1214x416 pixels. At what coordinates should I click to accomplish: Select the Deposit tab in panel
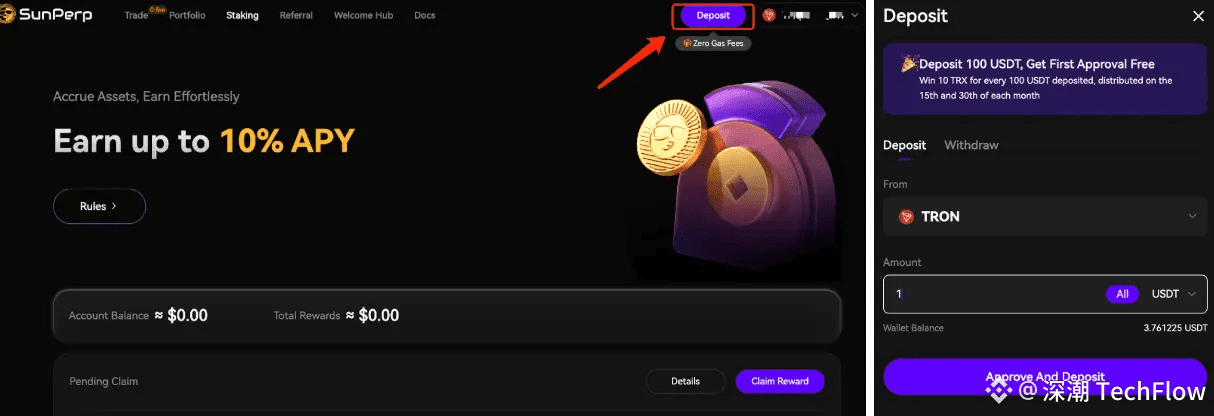point(904,145)
